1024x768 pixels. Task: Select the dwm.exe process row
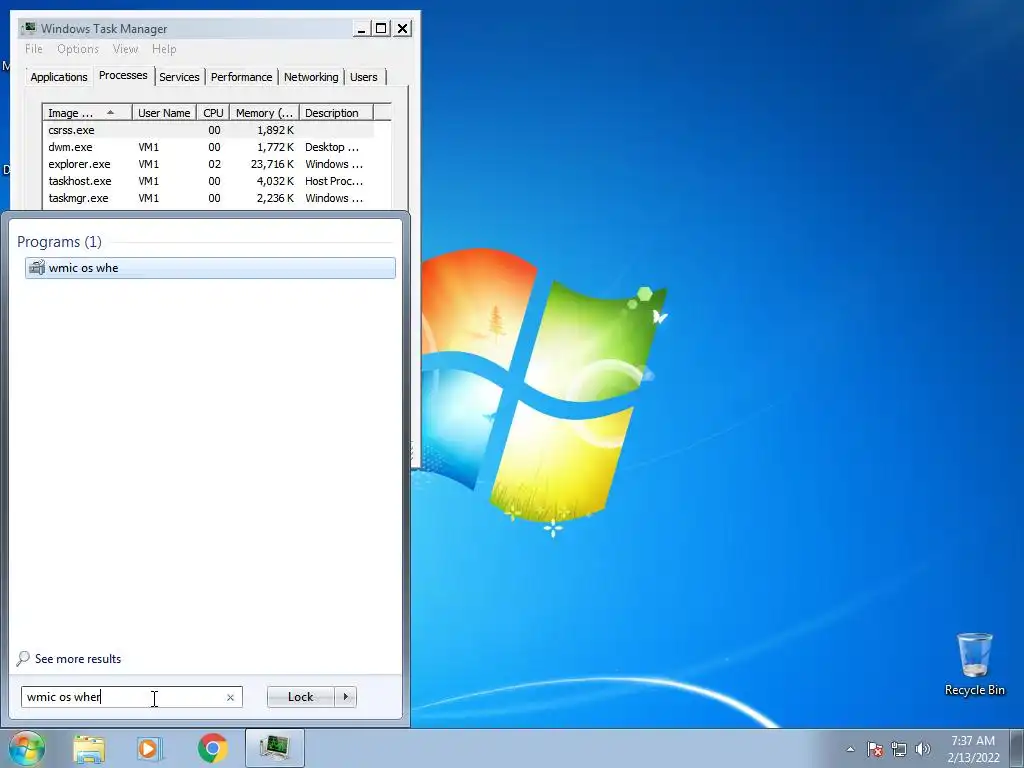pyautogui.click(x=208, y=147)
